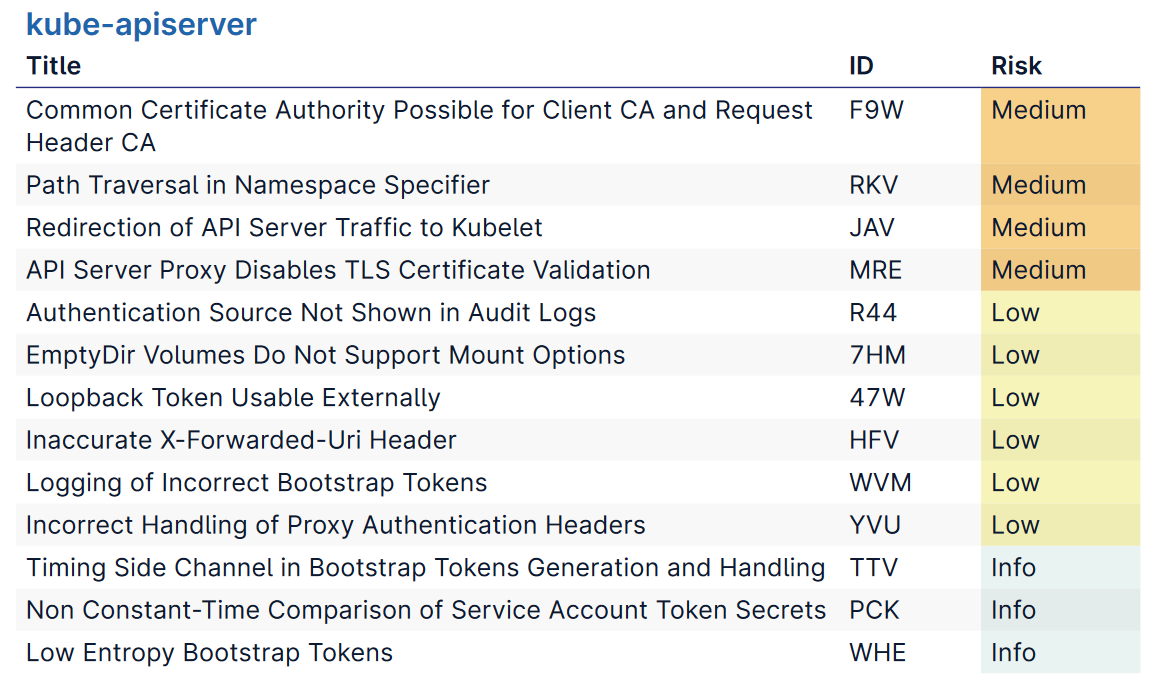
Task: Click the Risk column header
Action: [1016, 66]
